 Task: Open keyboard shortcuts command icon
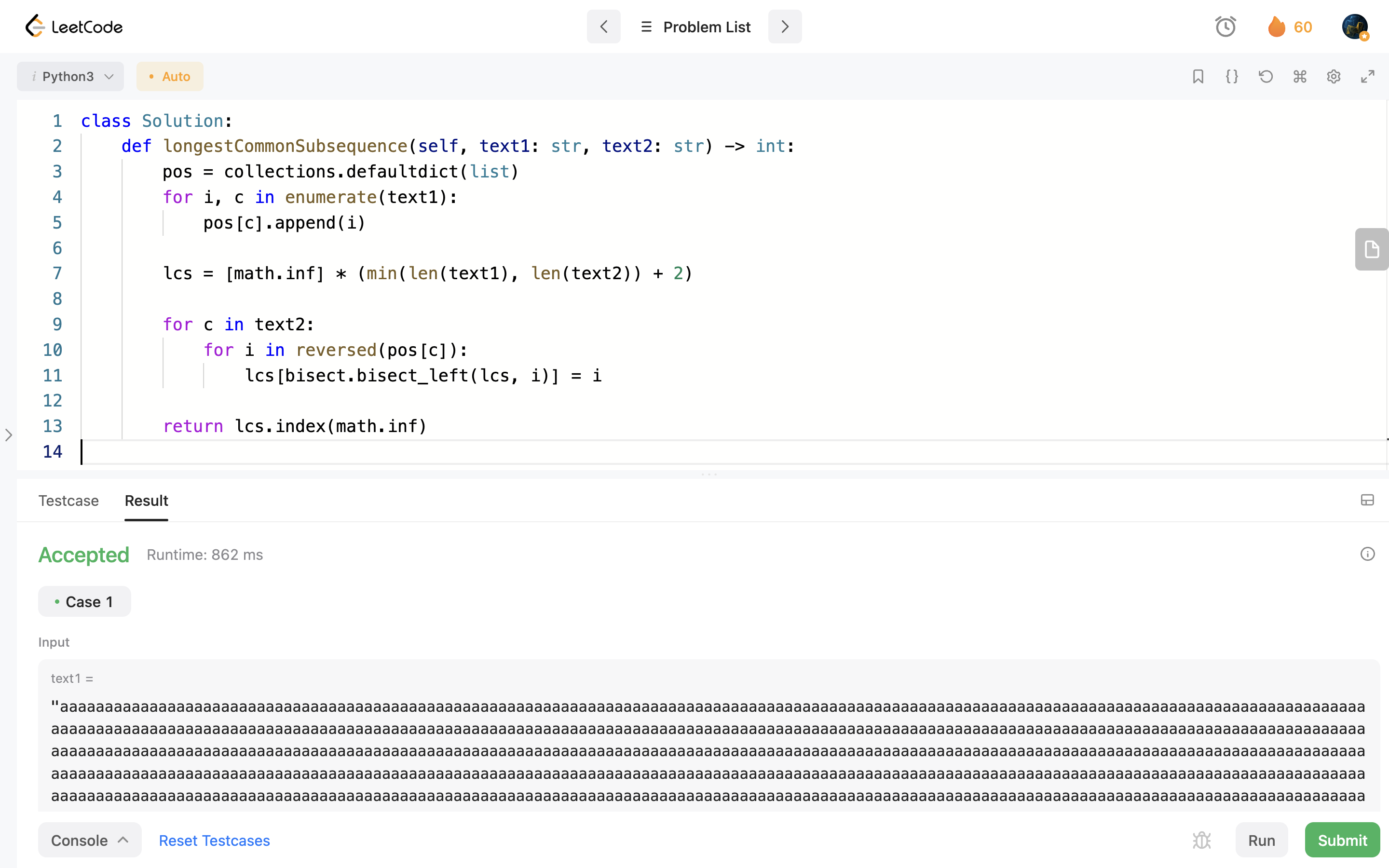(1299, 76)
